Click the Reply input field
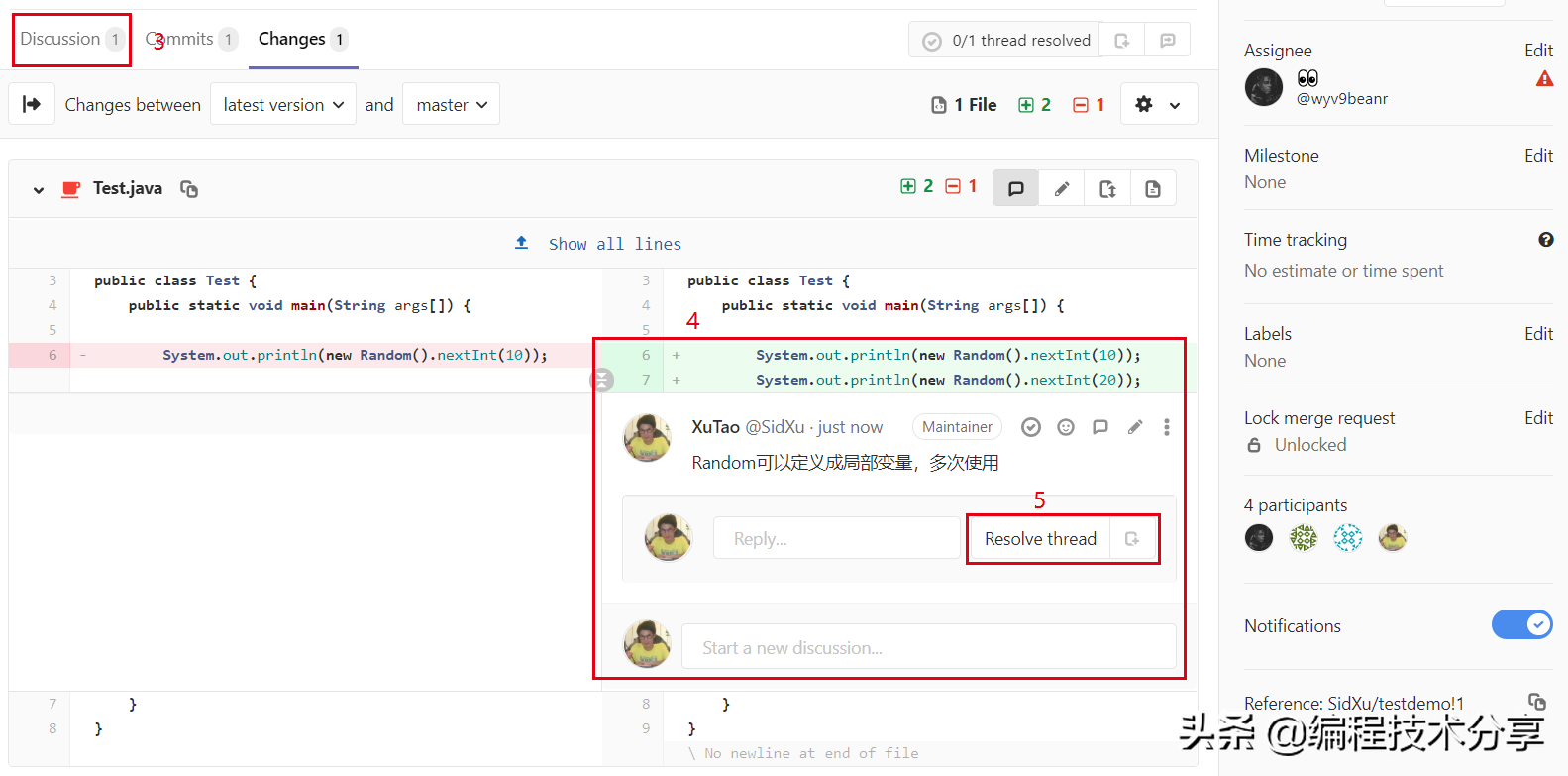This screenshot has height=776, width=1568. click(837, 538)
